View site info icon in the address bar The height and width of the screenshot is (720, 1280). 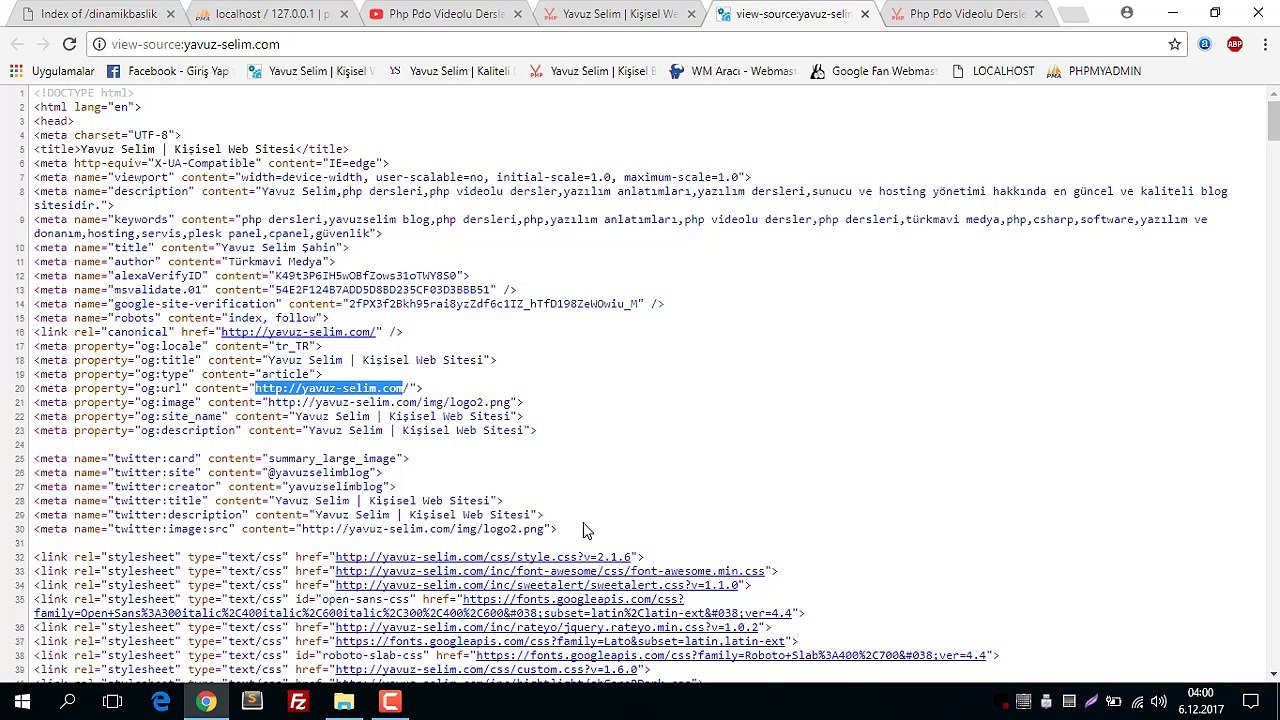pyautogui.click(x=98, y=44)
